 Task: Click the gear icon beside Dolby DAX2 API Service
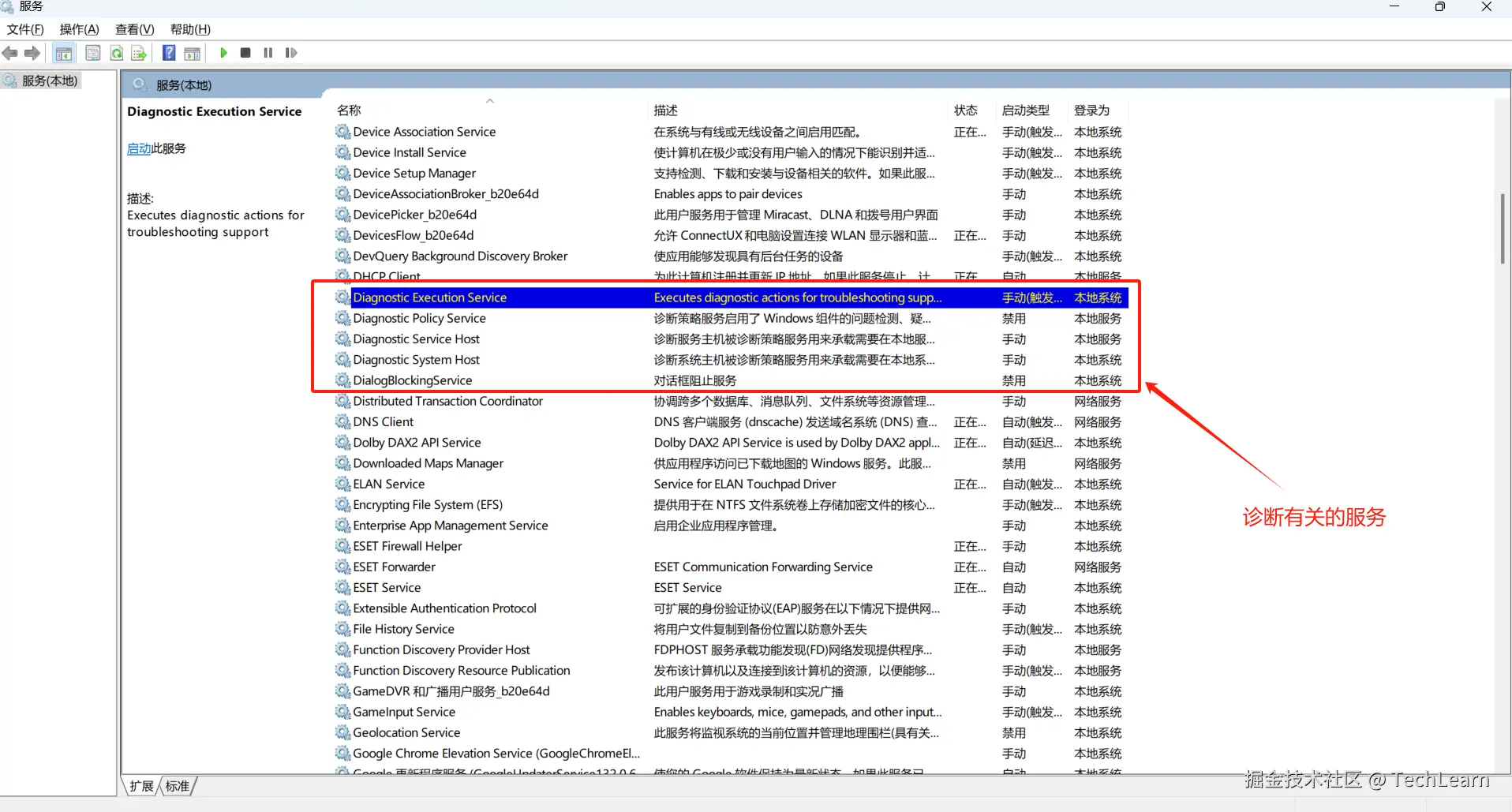(342, 443)
